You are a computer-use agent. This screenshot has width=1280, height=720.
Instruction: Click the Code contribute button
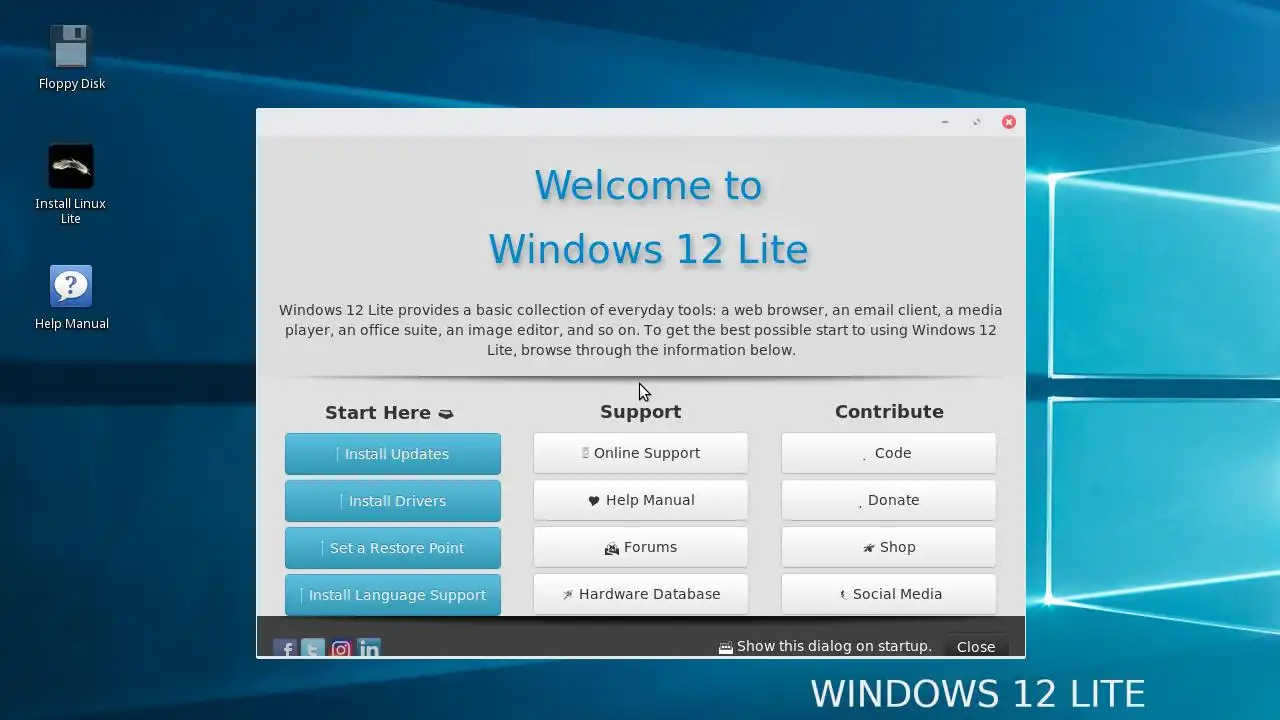[889, 453]
